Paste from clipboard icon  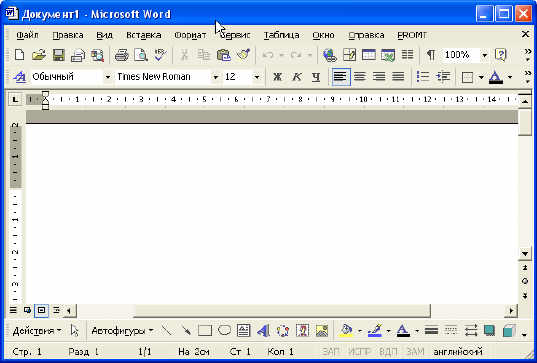(224, 55)
